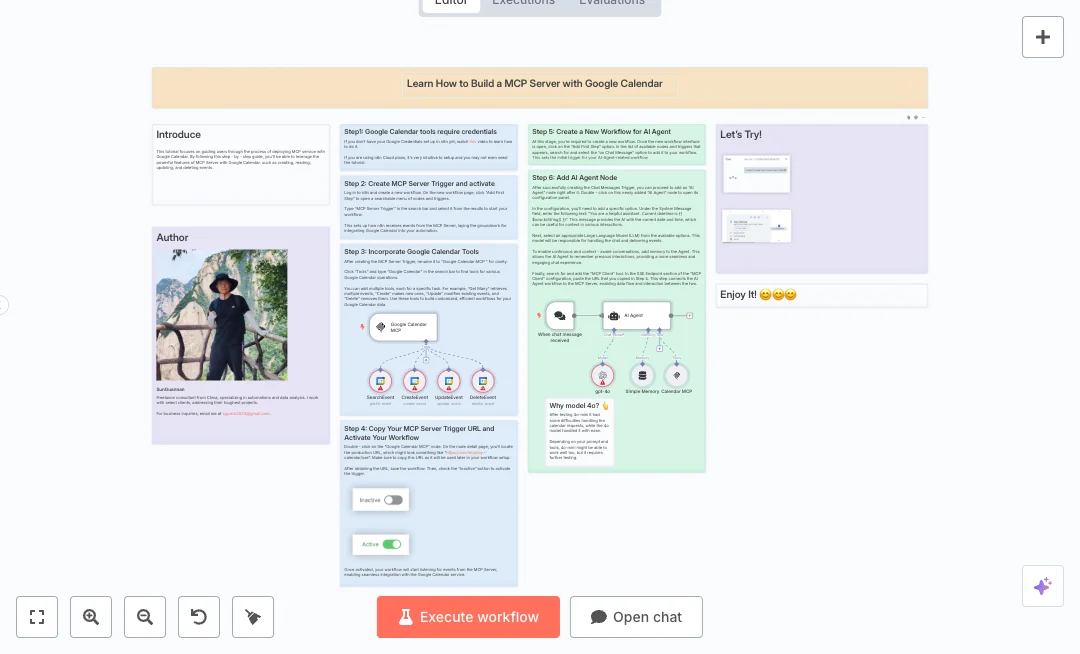Click the fit-to-view zoom icon

click(x=37, y=617)
